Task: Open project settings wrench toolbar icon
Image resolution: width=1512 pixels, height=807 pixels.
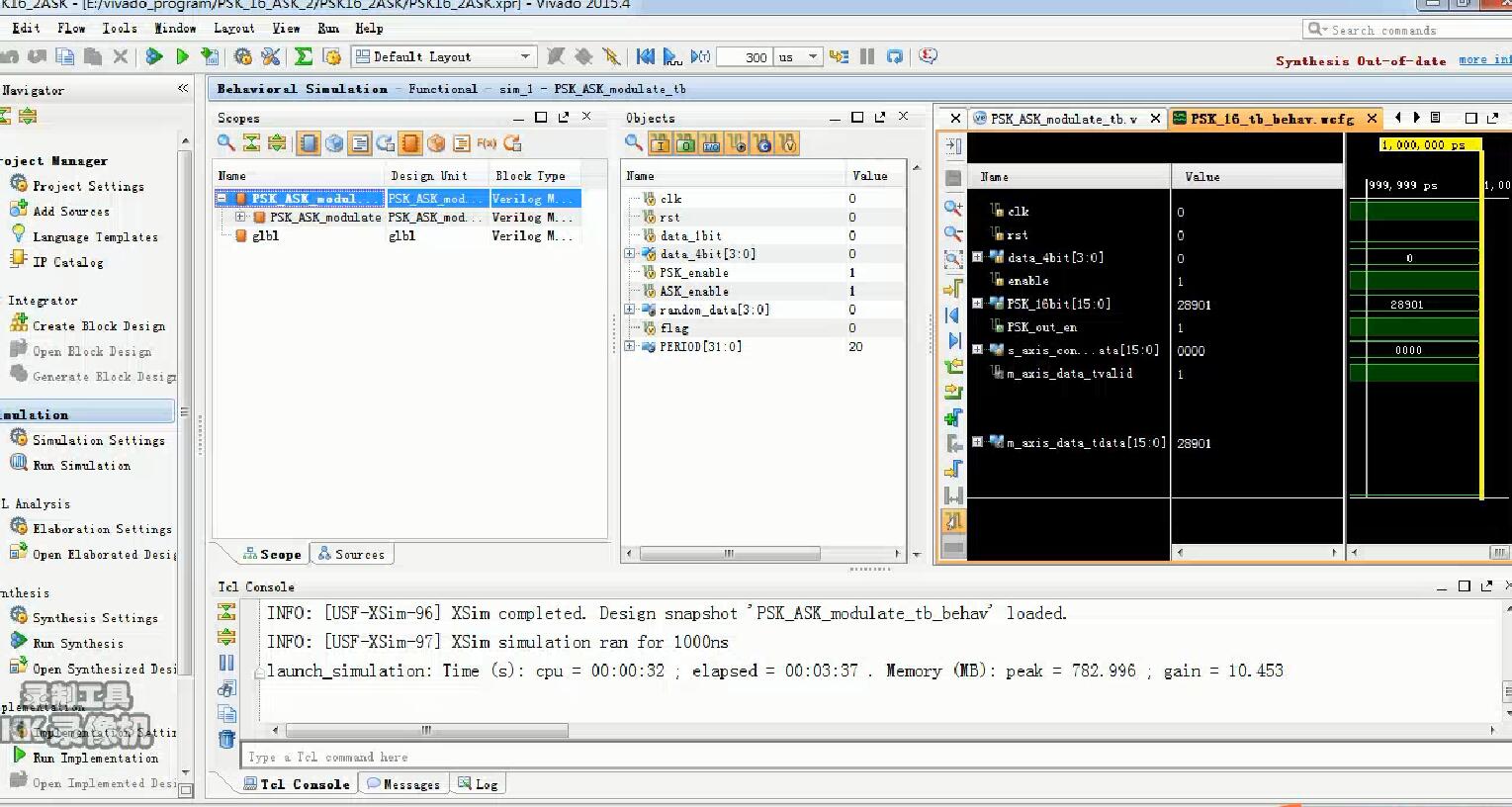Action: (x=270, y=56)
